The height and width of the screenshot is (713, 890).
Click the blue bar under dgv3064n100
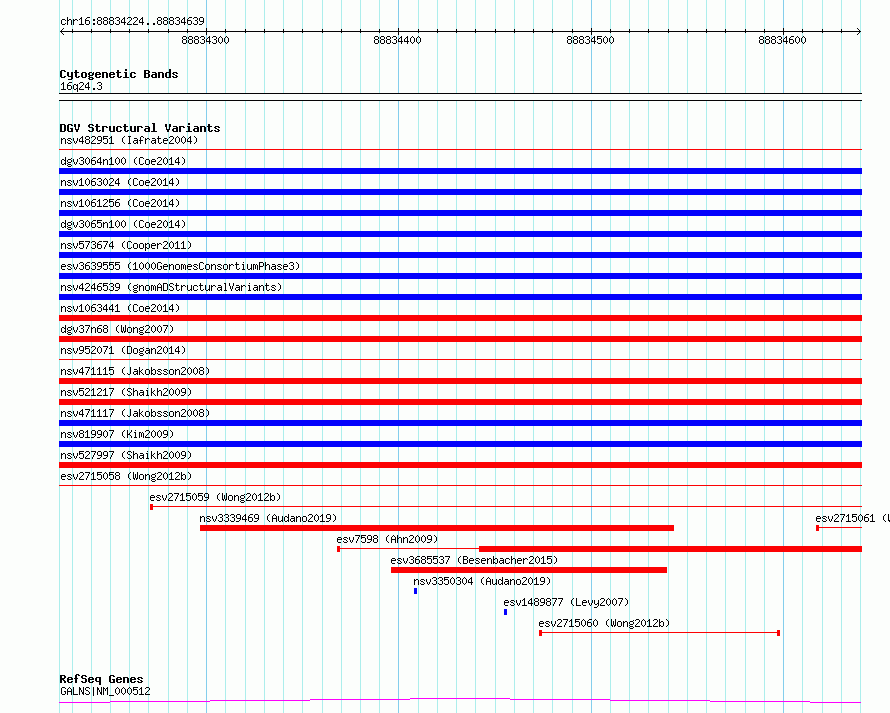460,171
